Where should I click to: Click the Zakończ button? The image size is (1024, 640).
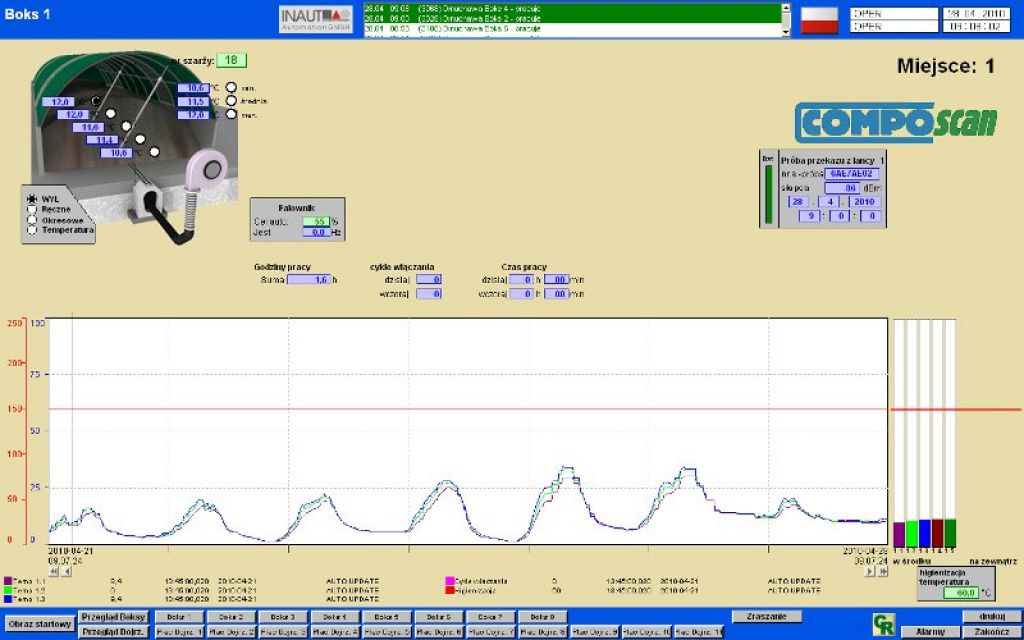pos(991,631)
